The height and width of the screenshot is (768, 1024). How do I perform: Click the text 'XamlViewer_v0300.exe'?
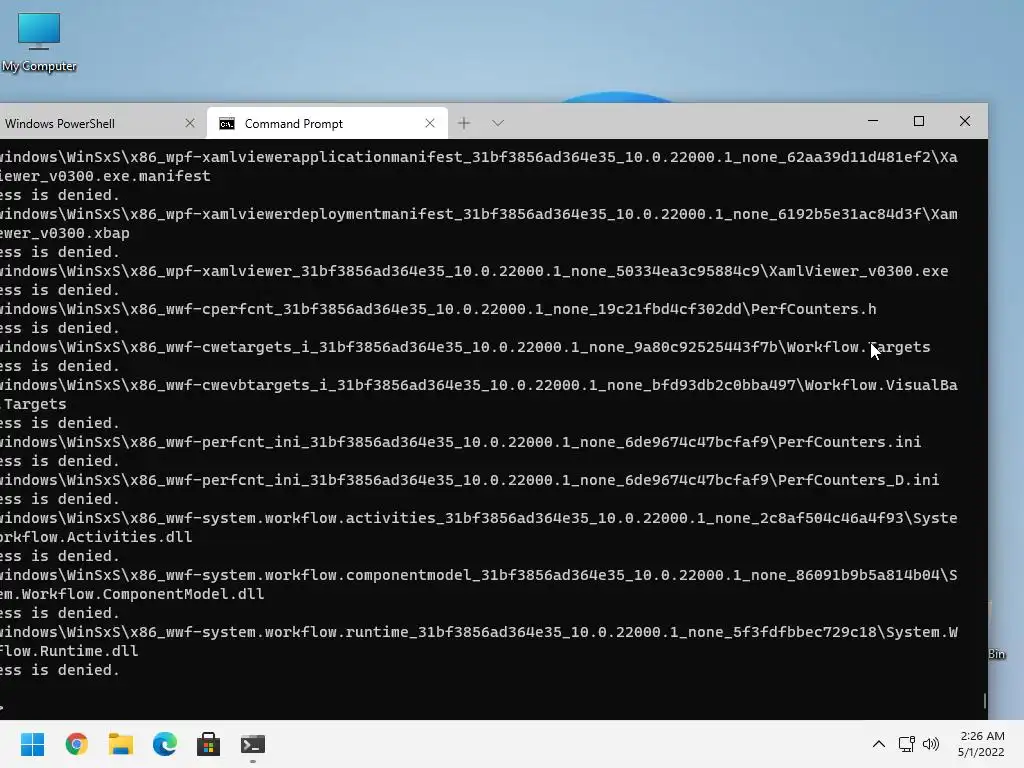pyautogui.click(x=858, y=271)
